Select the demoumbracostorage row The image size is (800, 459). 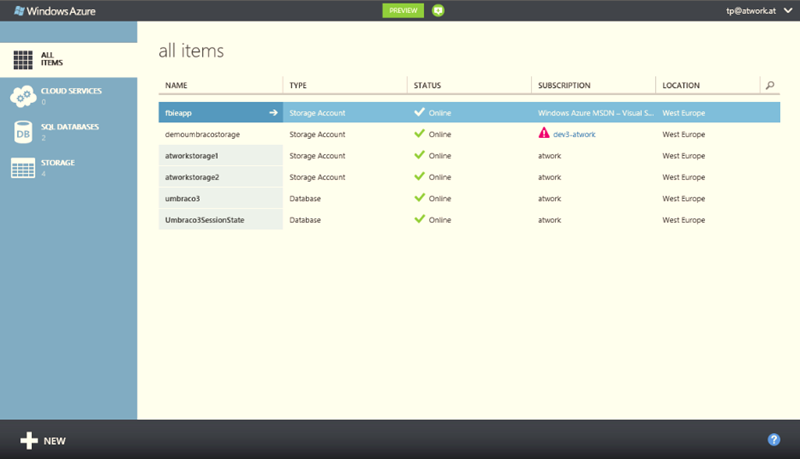[x=202, y=134]
